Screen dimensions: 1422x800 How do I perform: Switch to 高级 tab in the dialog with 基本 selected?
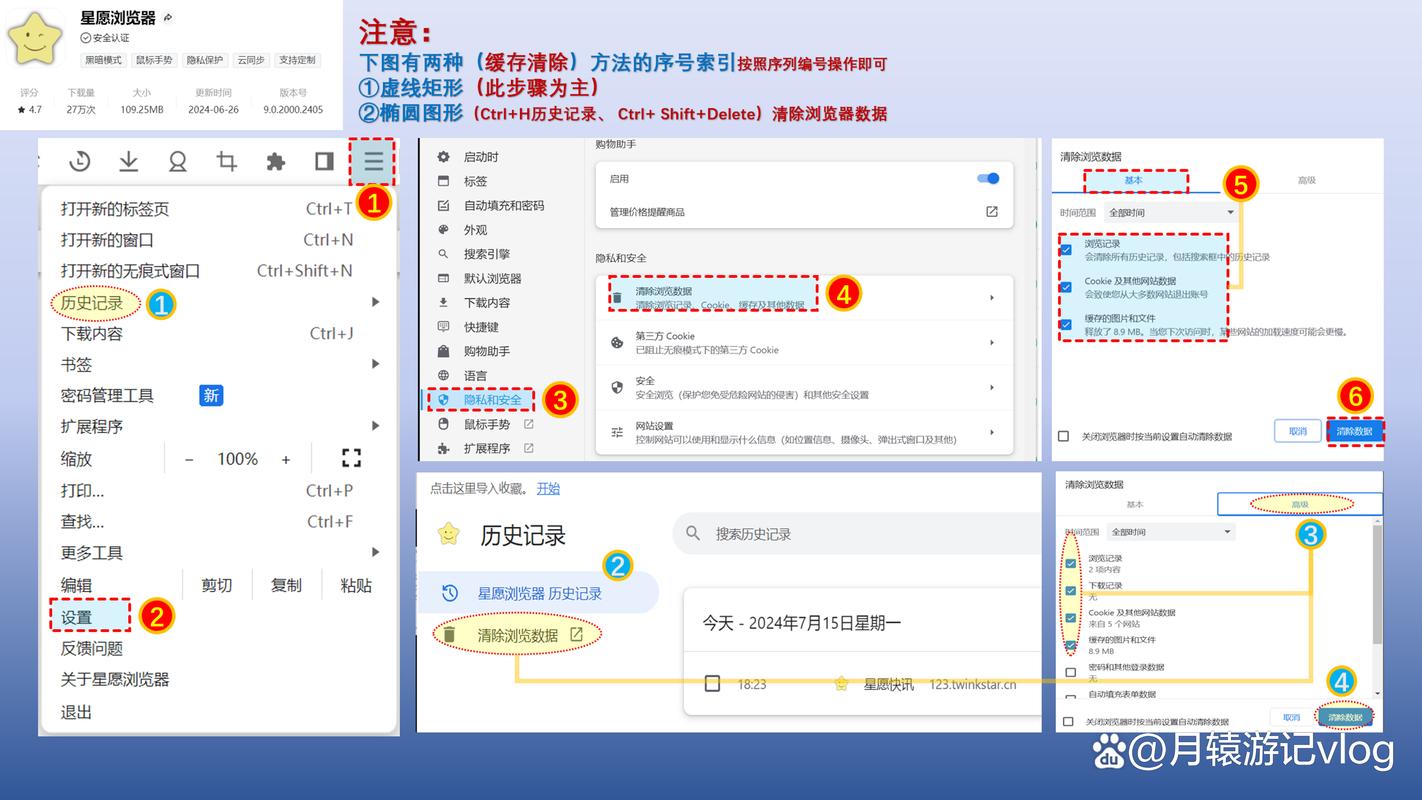(1306, 180)
